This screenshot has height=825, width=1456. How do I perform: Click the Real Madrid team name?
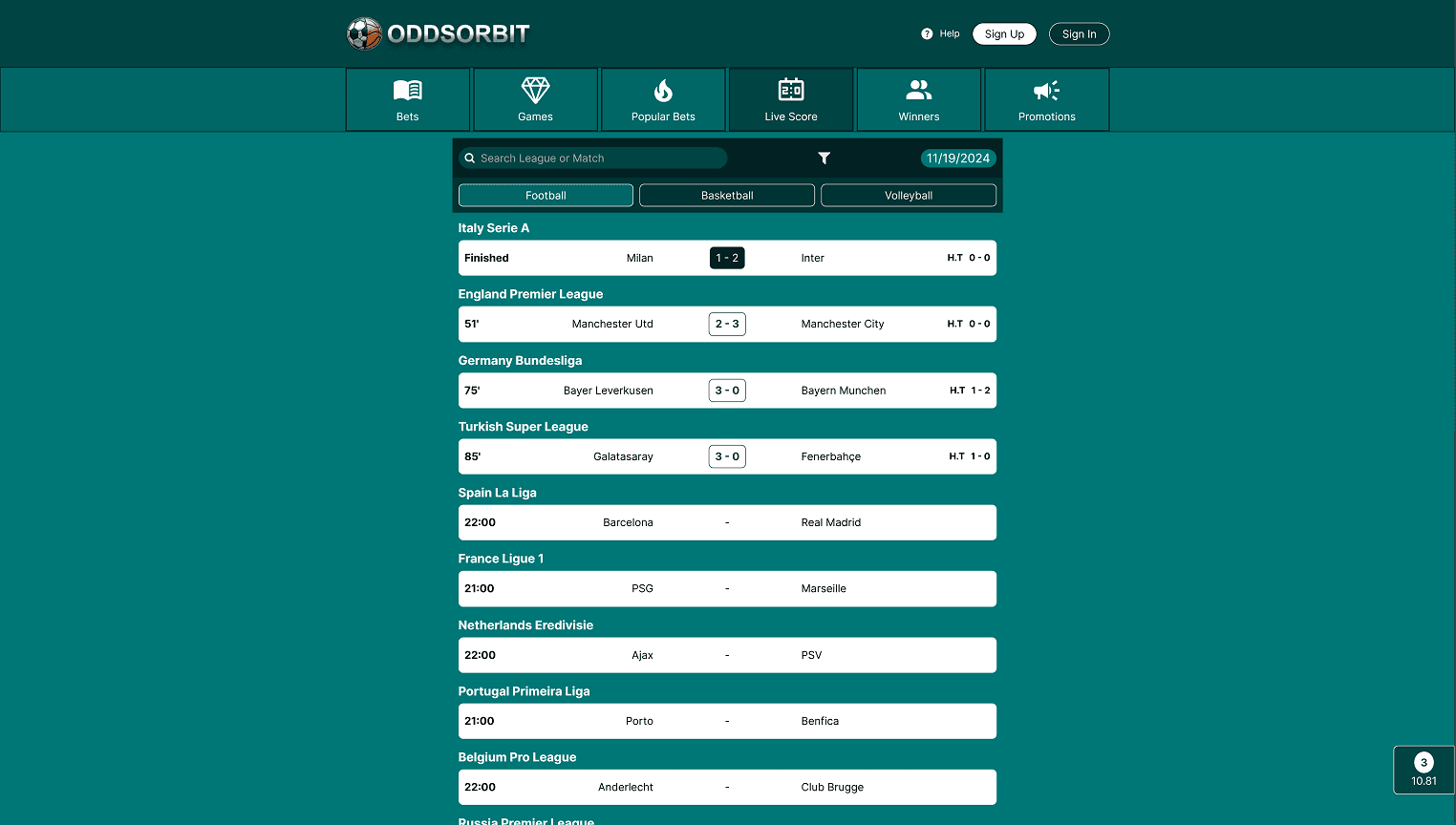click(831, 522)
